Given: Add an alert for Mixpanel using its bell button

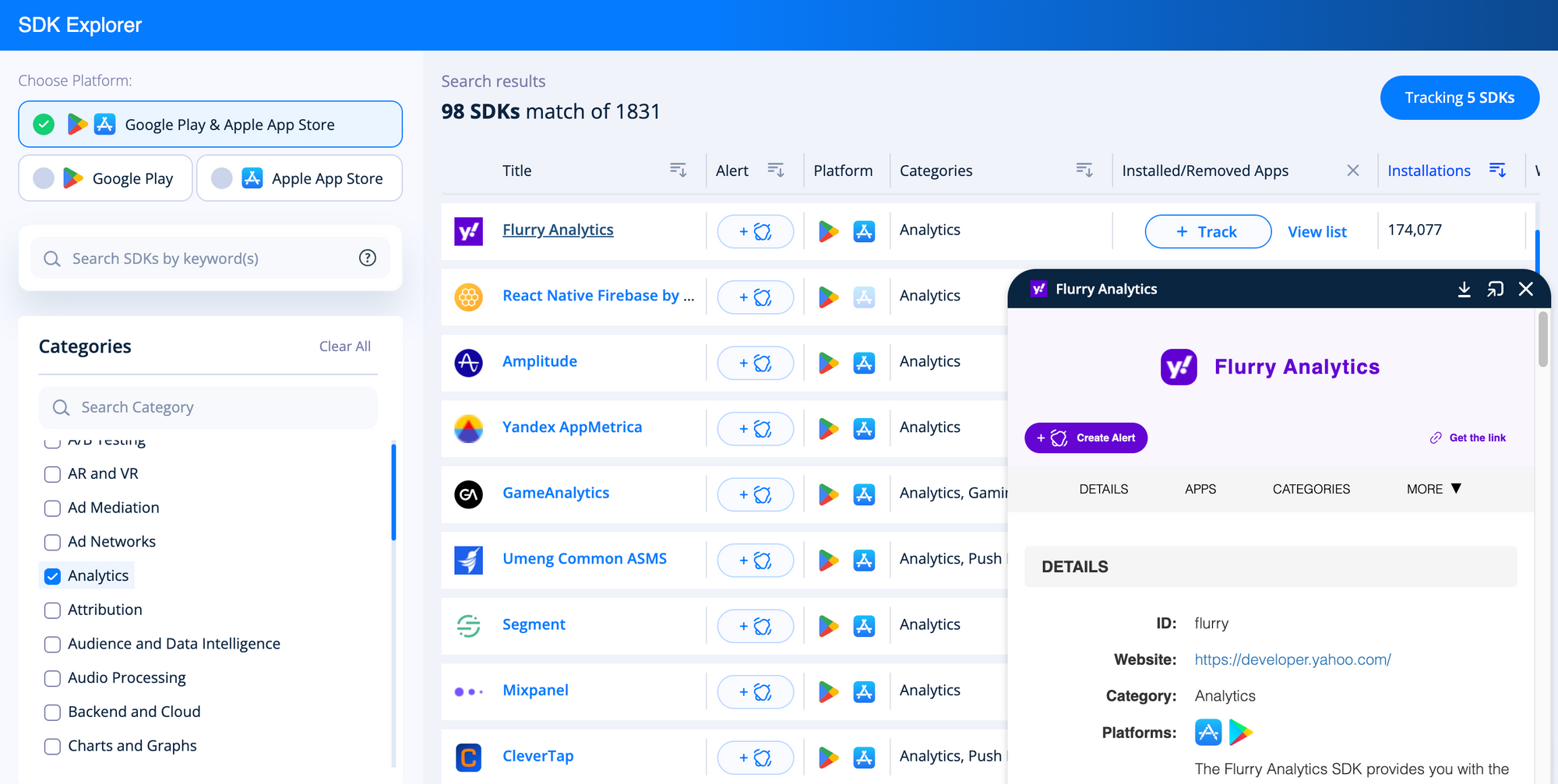Looking at the screenshot, I should click(754, 691).
